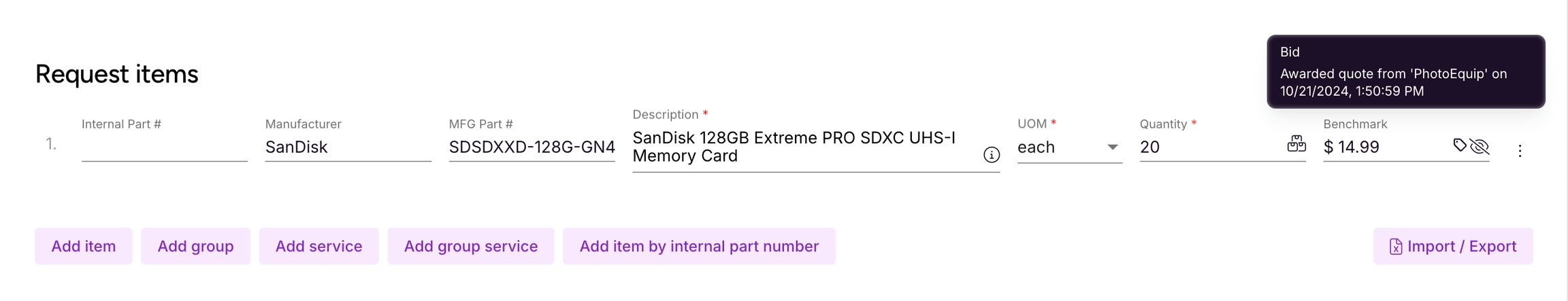Select the 'each' UOM combo box

pos(1058,147)
